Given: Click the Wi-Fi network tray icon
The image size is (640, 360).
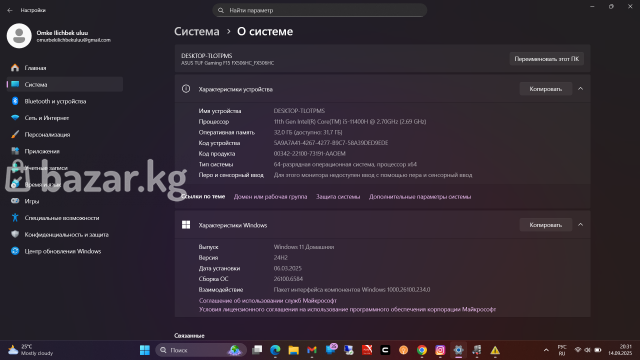Looking at the screenshot, I should click(x=578, y=350).
